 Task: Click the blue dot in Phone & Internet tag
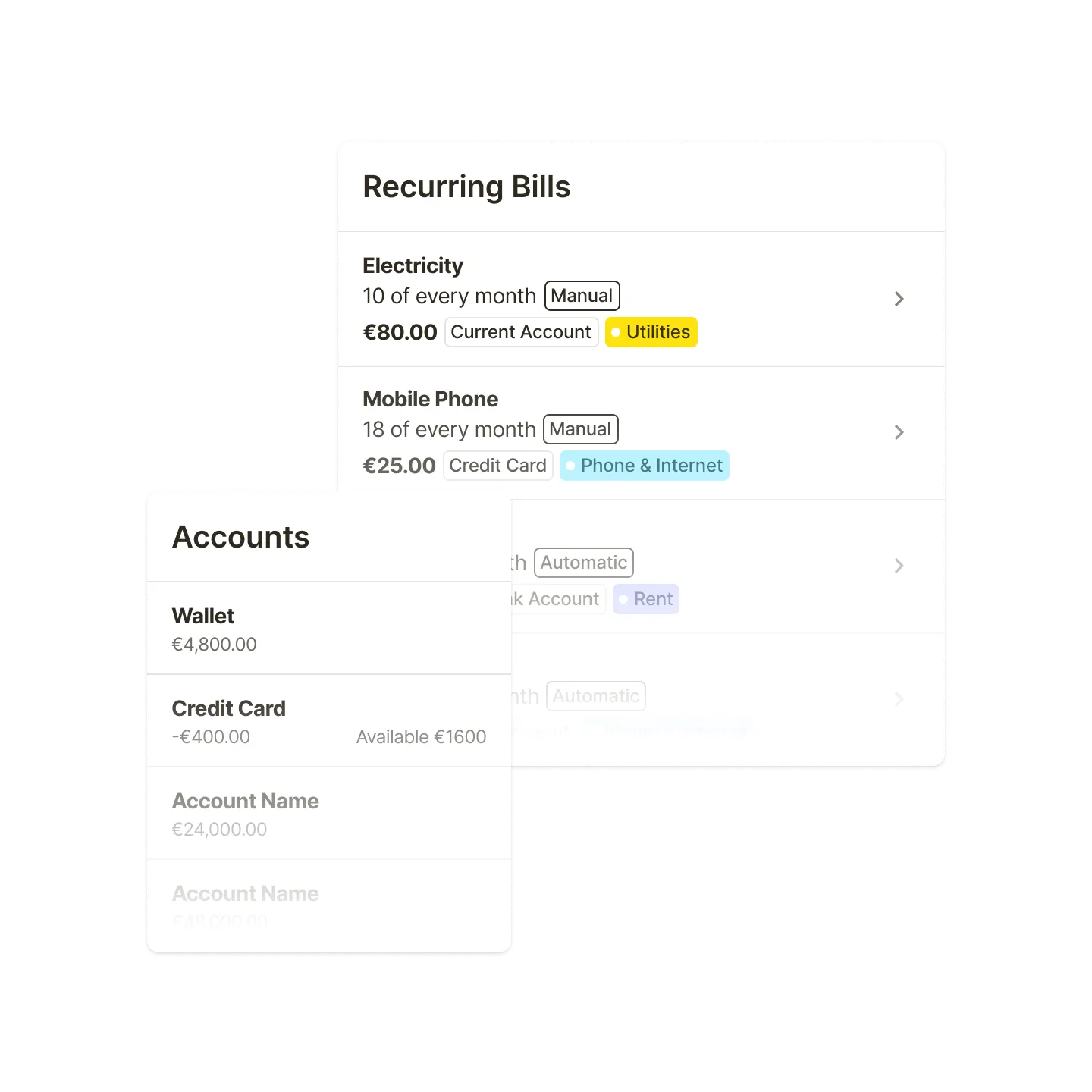tap(570, 465)
